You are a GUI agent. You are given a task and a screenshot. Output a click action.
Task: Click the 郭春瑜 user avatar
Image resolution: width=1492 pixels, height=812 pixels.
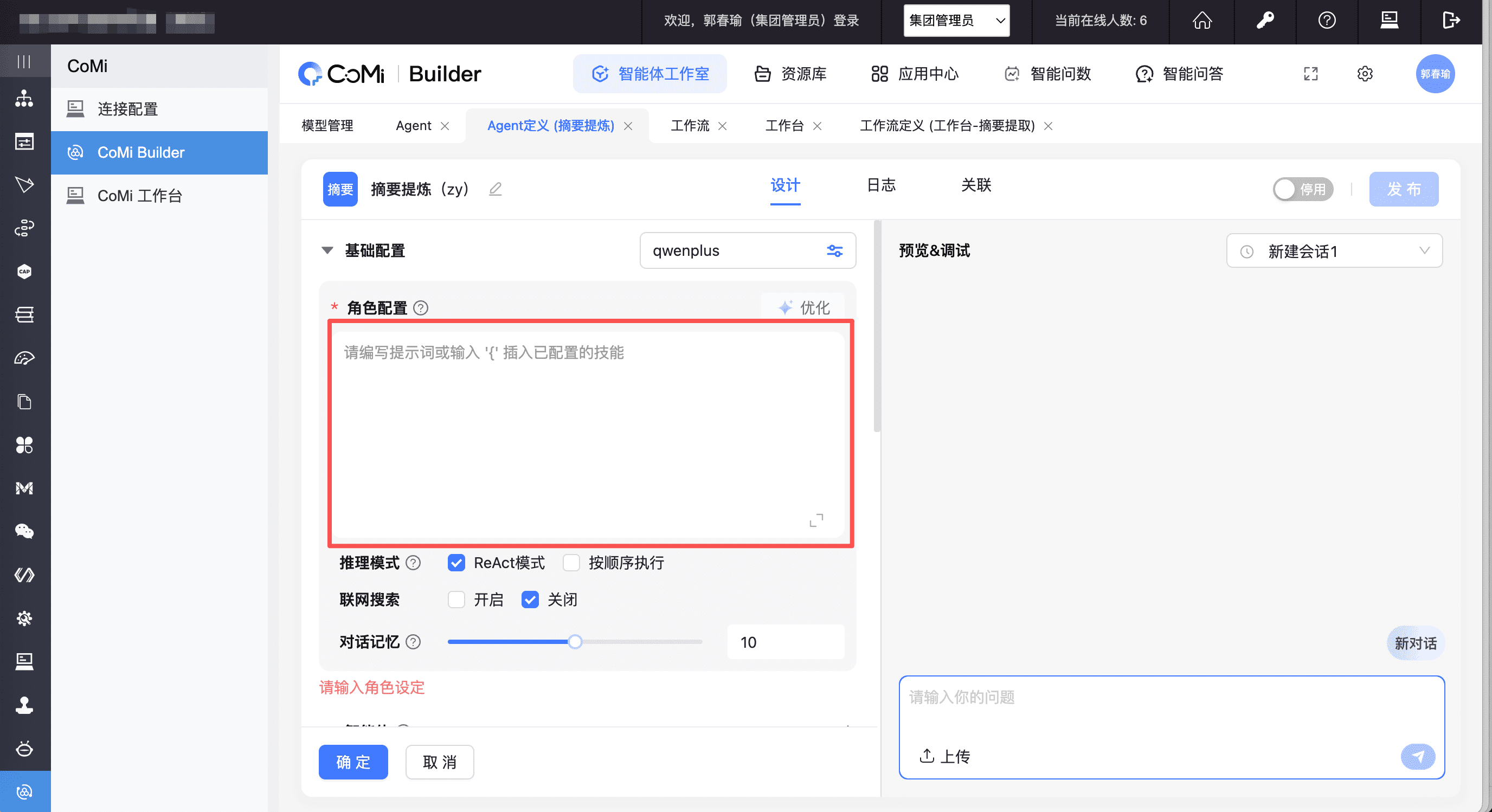point(1435,74)
